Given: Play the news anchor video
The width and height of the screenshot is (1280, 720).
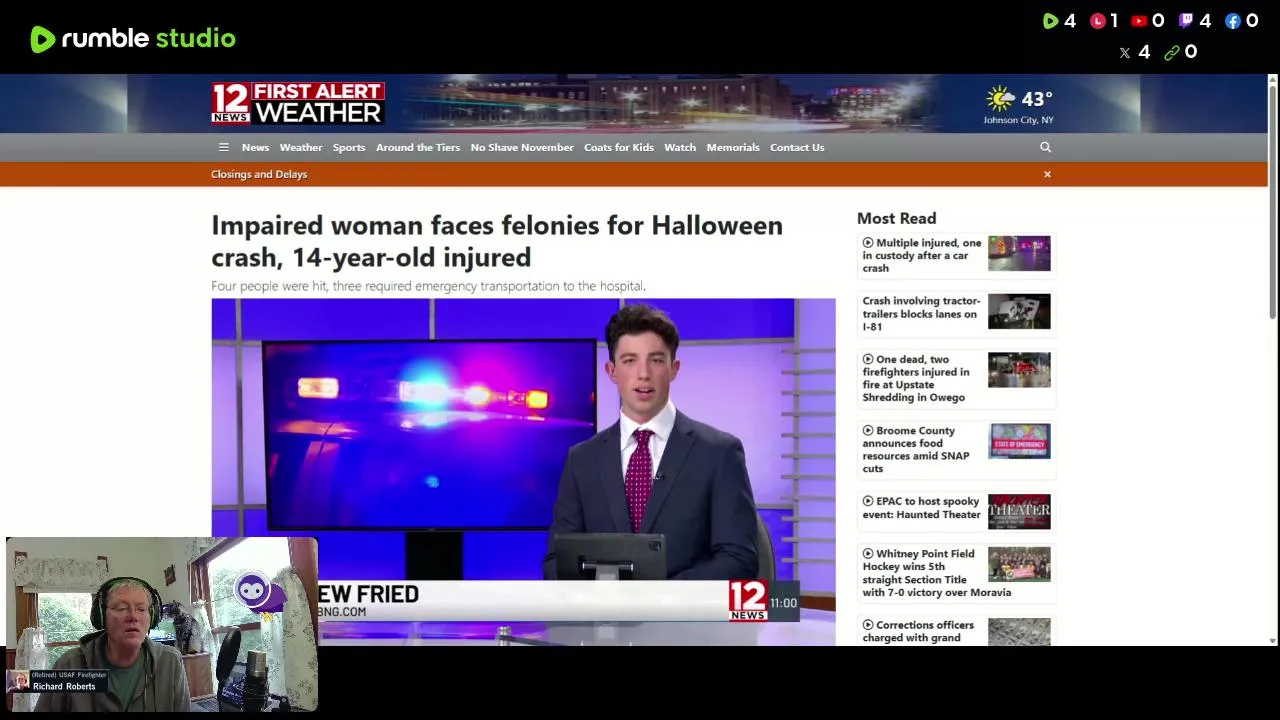Looking at the screenshot, I should [523, 471].
